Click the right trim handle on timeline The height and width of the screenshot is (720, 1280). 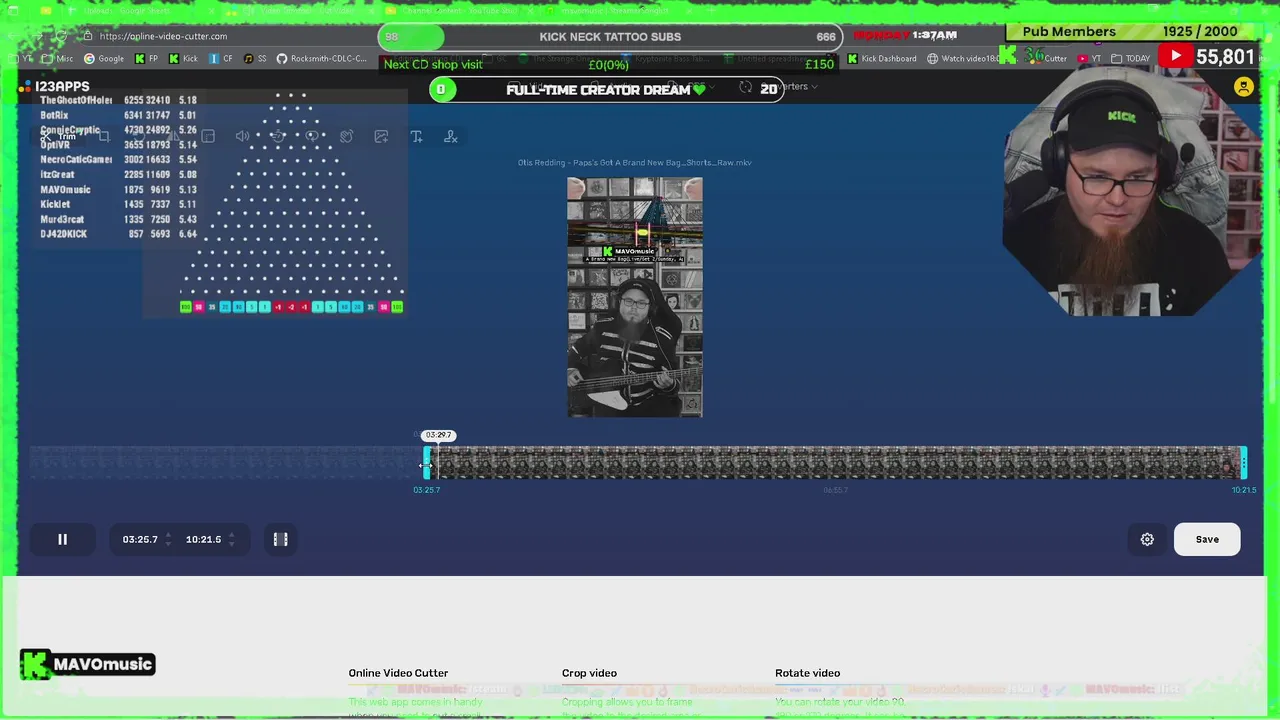pyautogui.click(x=1243, y=462)
